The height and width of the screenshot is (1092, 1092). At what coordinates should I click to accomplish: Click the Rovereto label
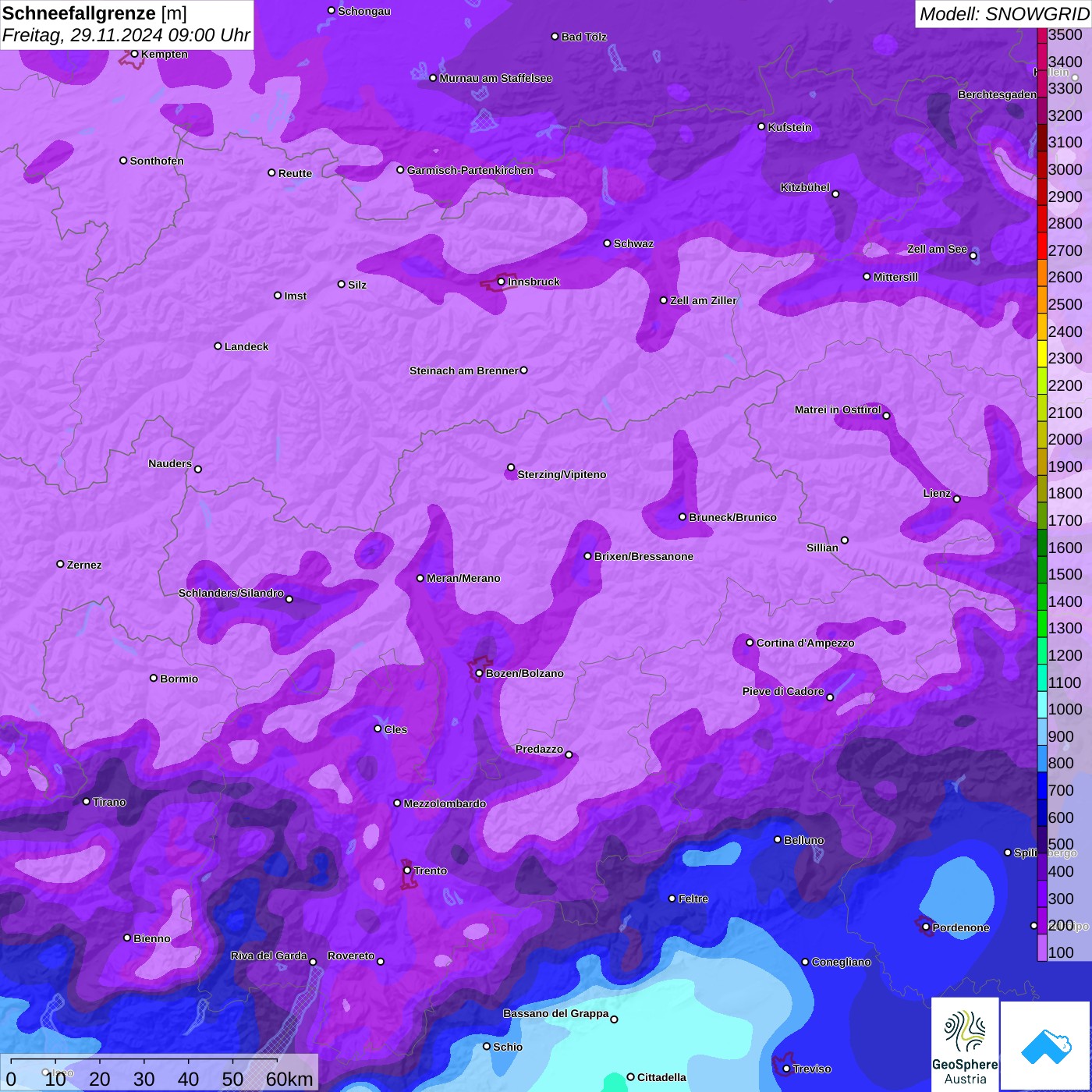(x=351, y=955)
